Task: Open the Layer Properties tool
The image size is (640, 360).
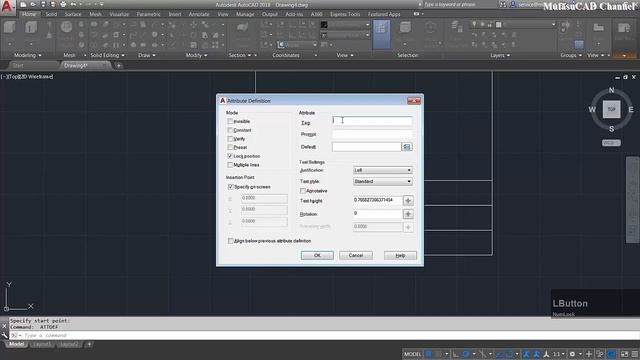Action: coord(456,27)
